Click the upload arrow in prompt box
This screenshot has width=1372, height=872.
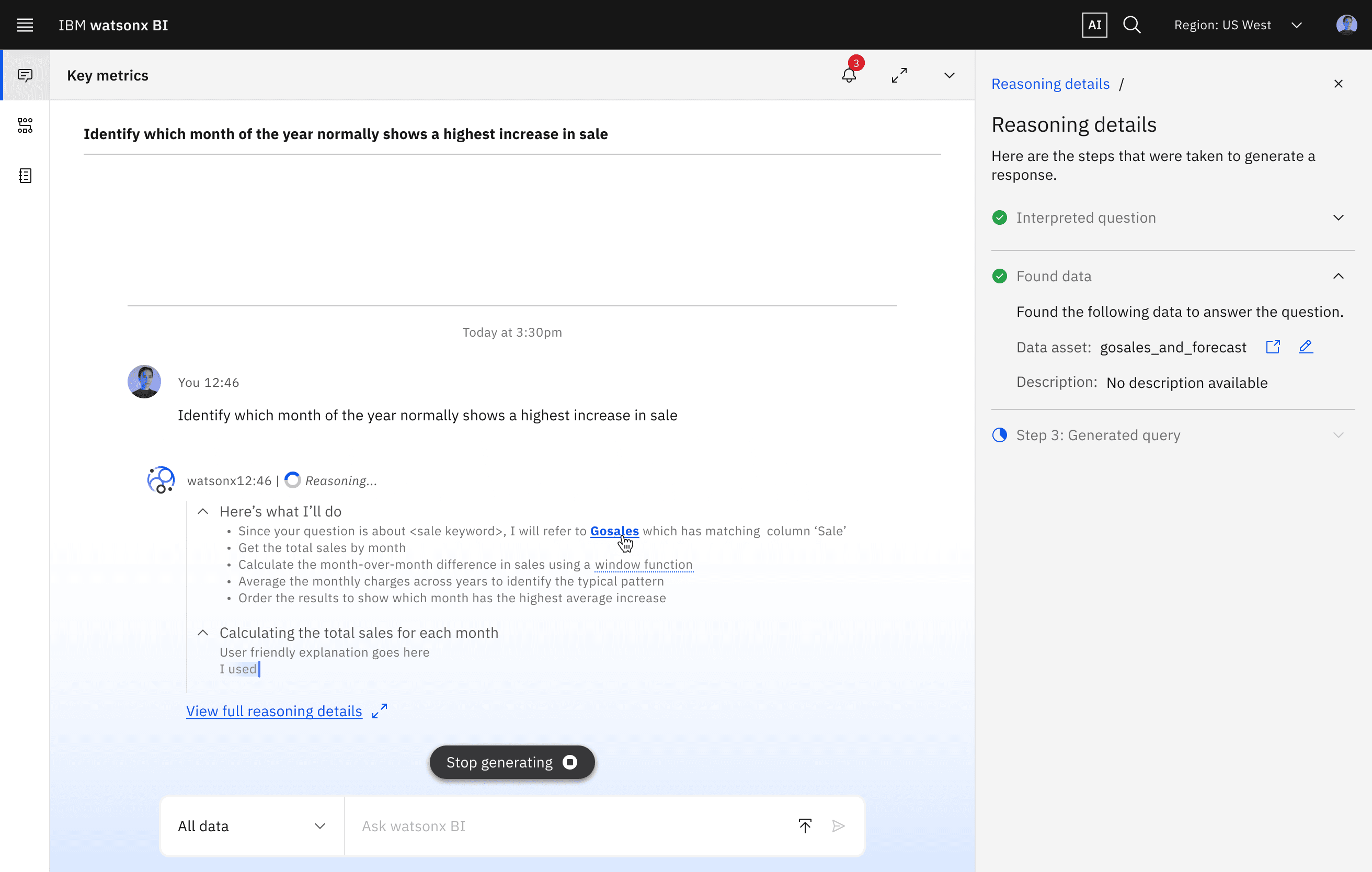pos(805,826)
